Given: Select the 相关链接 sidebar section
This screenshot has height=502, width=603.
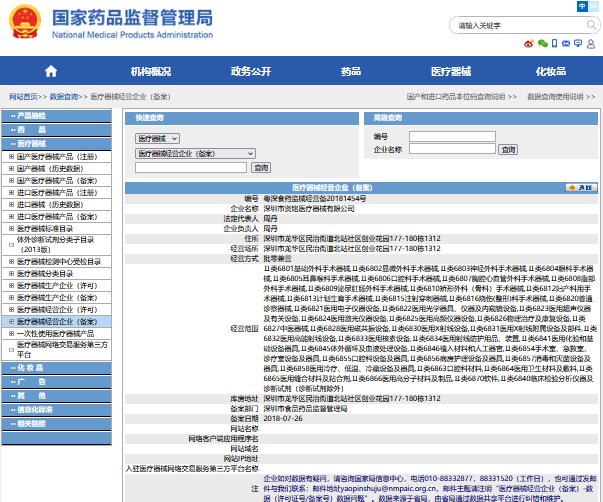Looking at the screenshot, I should (x=57, y=424).
